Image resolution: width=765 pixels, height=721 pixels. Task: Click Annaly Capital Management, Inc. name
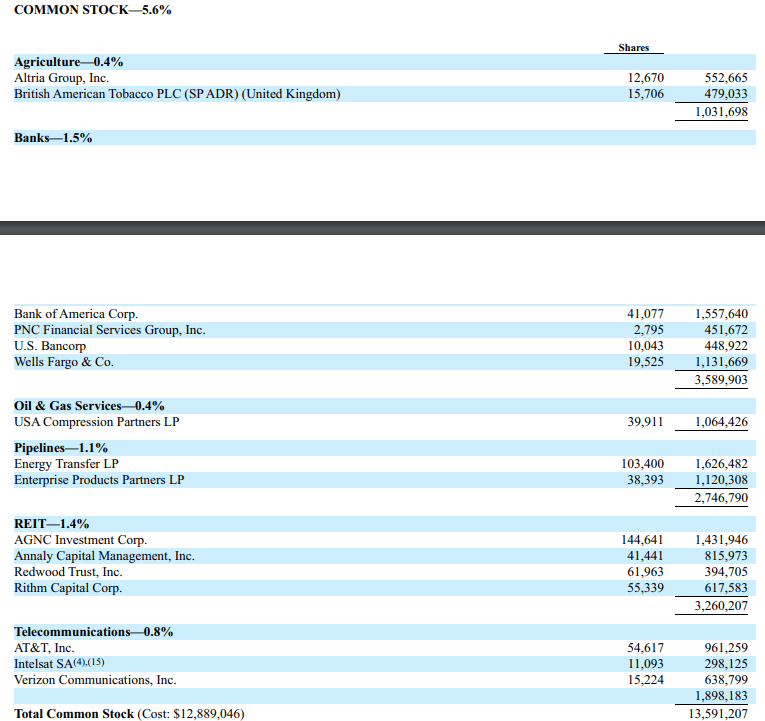[104, 557]
